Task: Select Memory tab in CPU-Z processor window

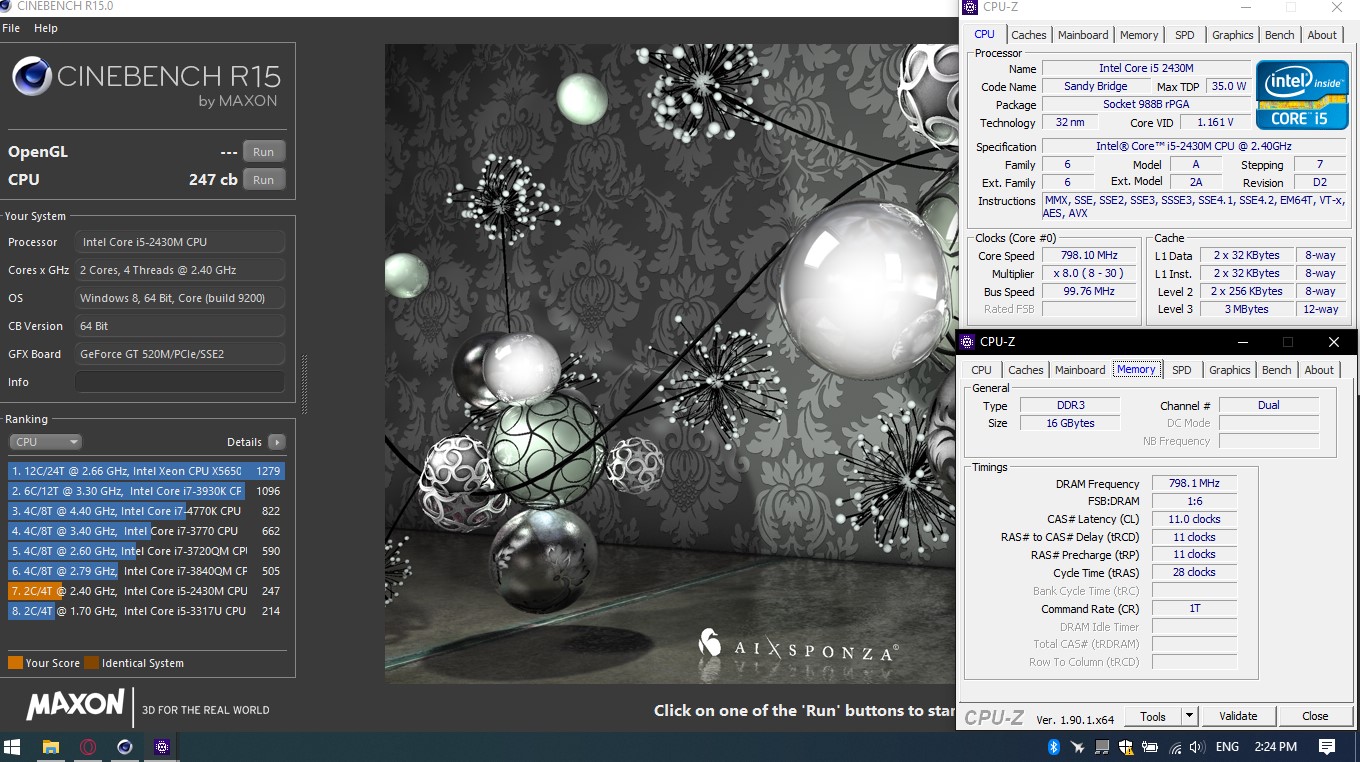Action: 1139,35
